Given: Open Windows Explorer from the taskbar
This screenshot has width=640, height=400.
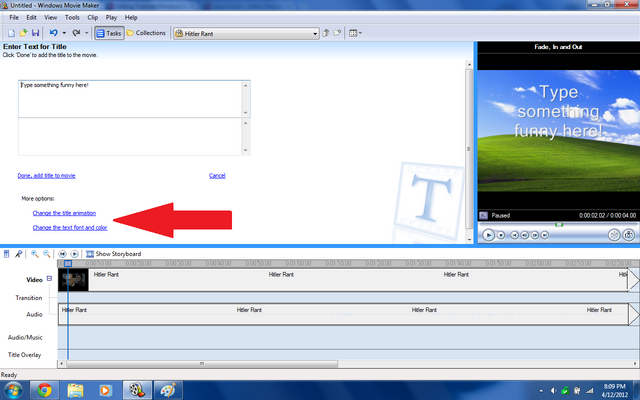Looking at the screenshot, I should (75, 390).
